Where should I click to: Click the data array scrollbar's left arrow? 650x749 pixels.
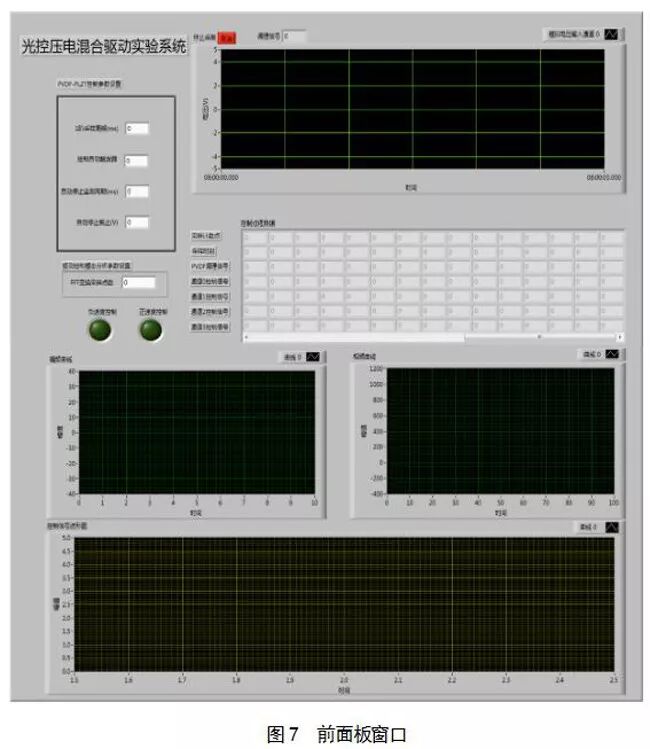(245, 337)
